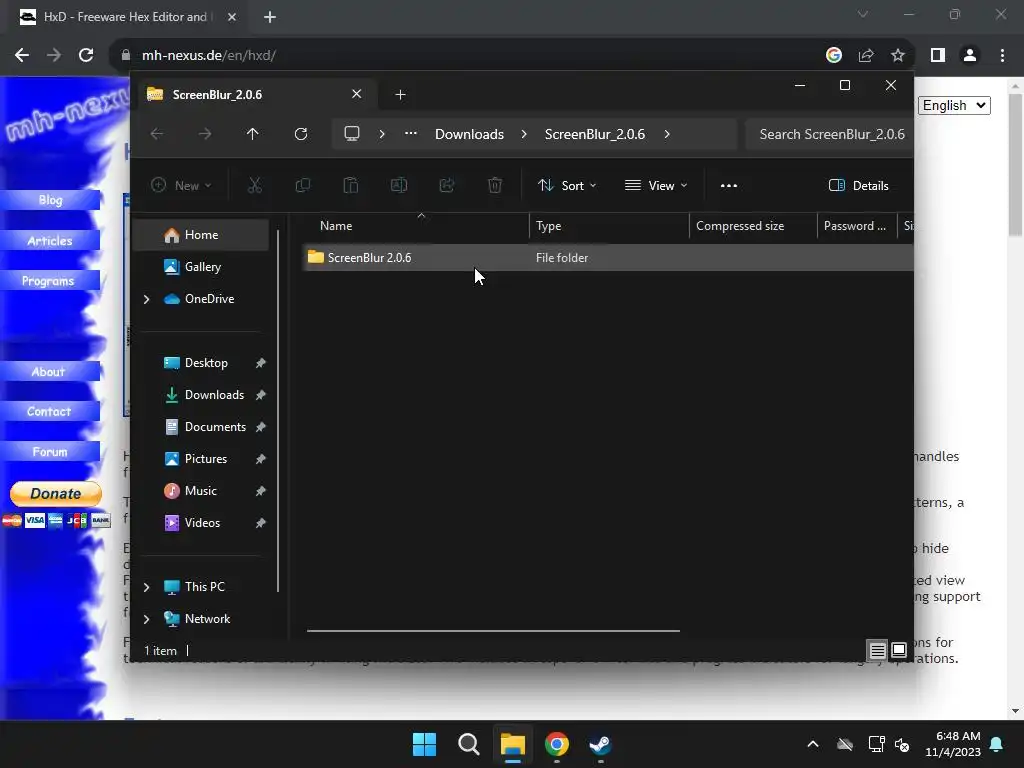Go back in Chrome browser

click(22, 56)
